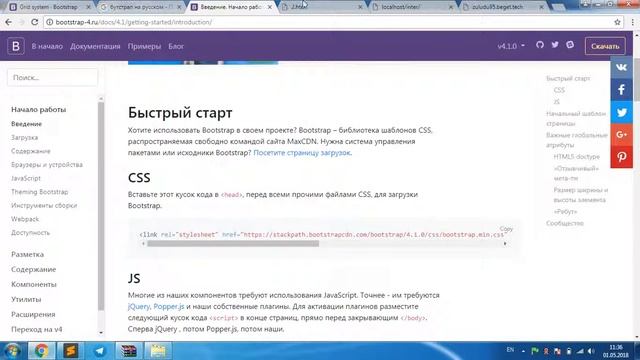Open the Popper.js link
Viewport: 640px width, 360px height.
click(169, 306)
